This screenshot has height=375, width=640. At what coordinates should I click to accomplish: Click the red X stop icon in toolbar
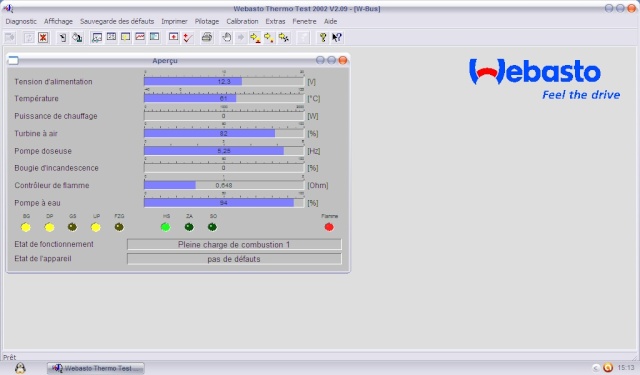click(x=43, y=38)
